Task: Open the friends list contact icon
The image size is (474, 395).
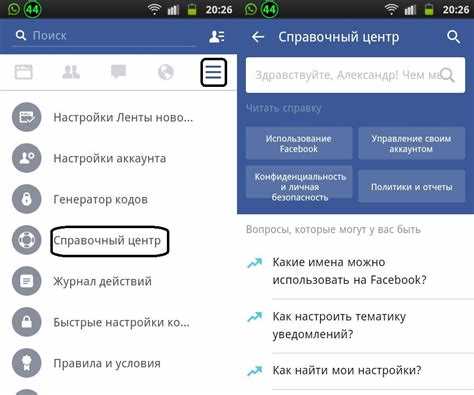Action: point(217,36)
